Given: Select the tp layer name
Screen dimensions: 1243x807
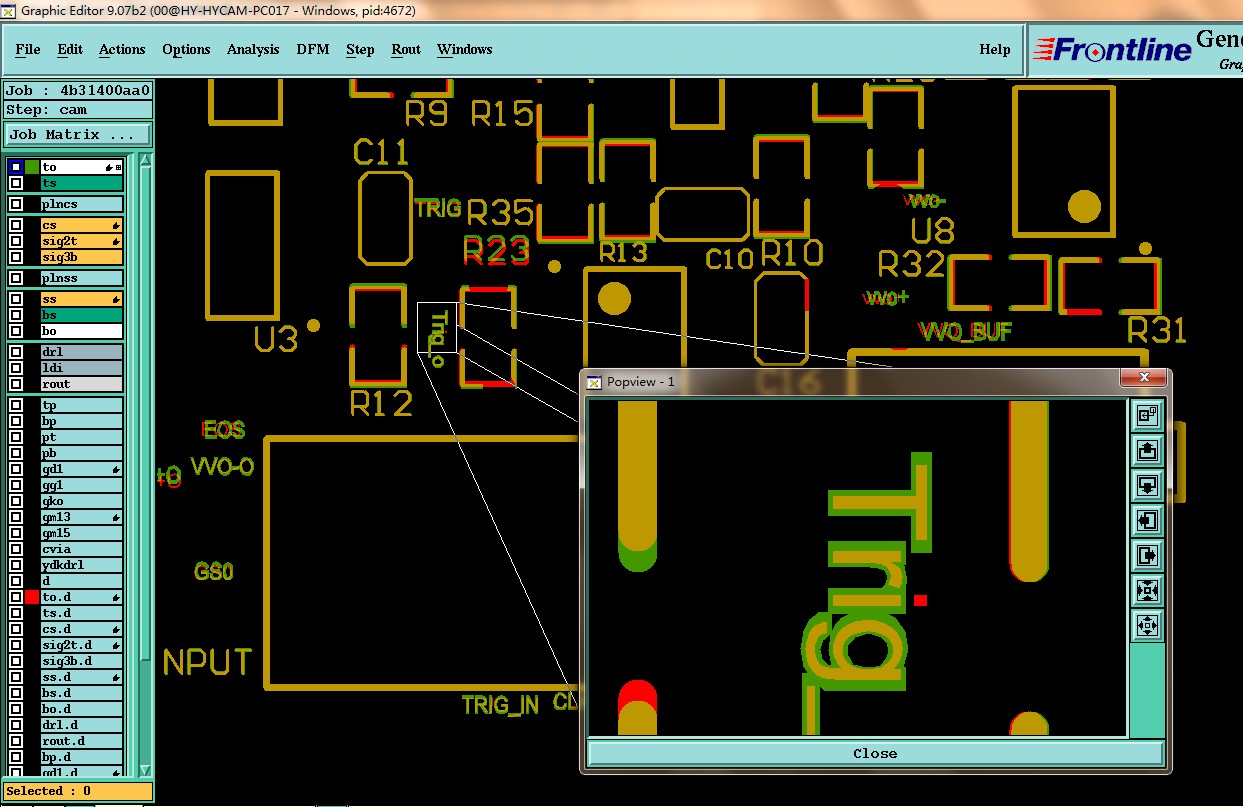Looking at the screenshot, I should coord(82,405).
